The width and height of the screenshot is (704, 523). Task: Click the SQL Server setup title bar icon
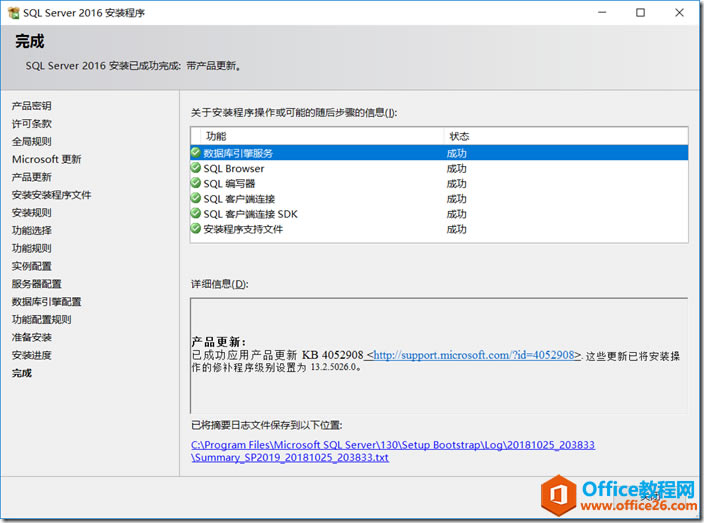coord(13,13)
